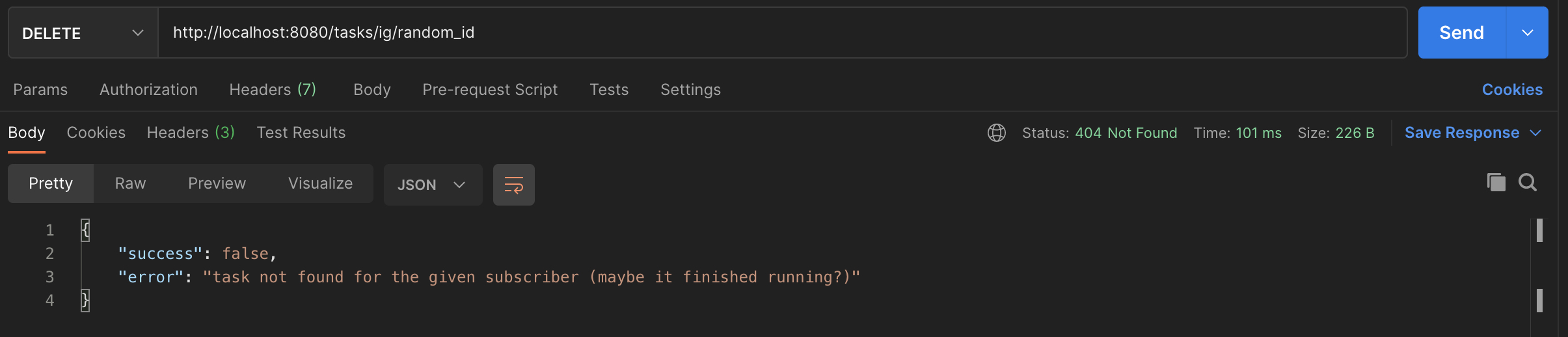Screen dimensions: 1568x337
Task: Click the response body scrollbar marker
Action: [x=1539, y=231]
